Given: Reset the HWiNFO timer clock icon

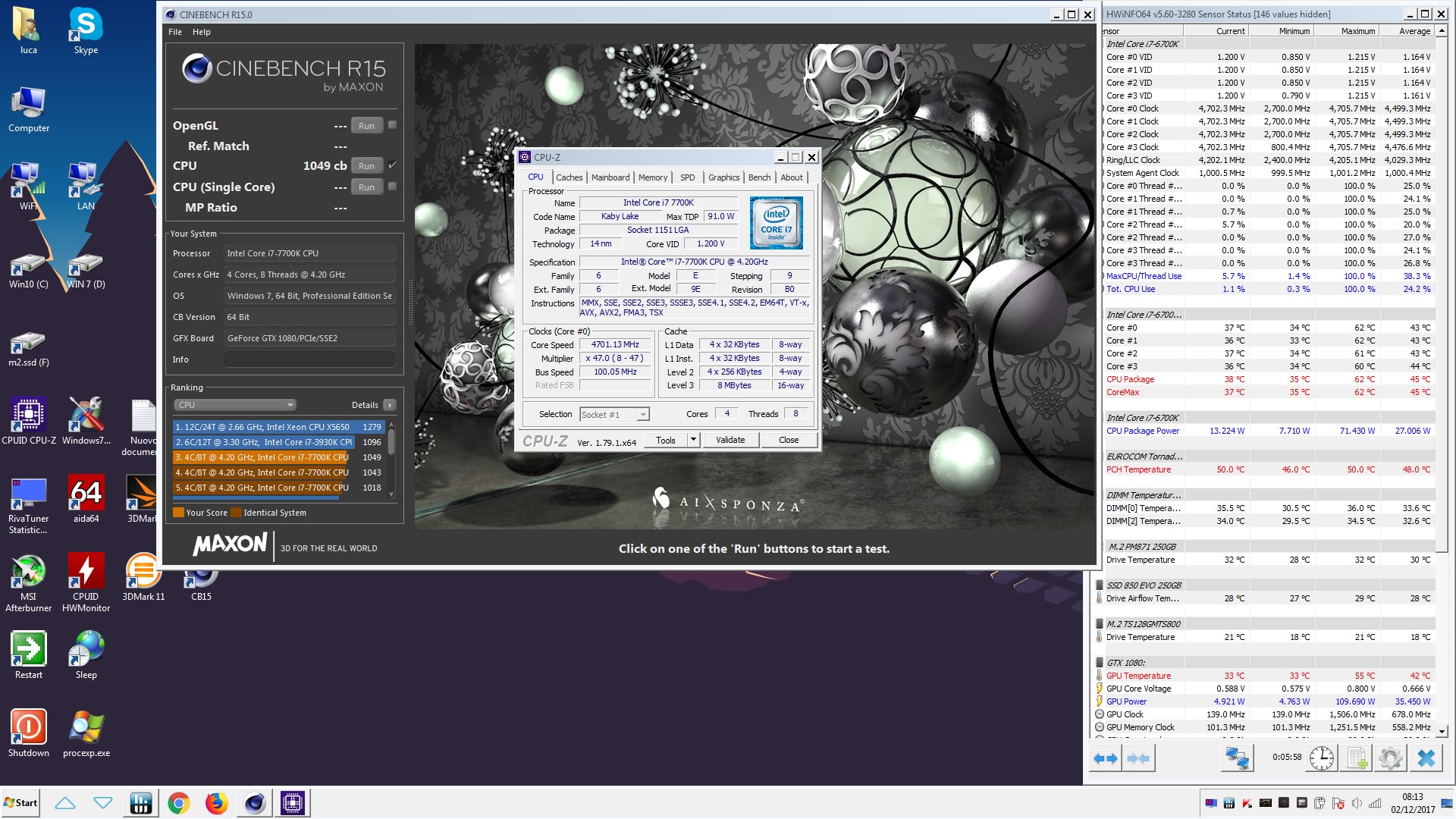Looking at the screenshot, I should tap(1321, 758).
